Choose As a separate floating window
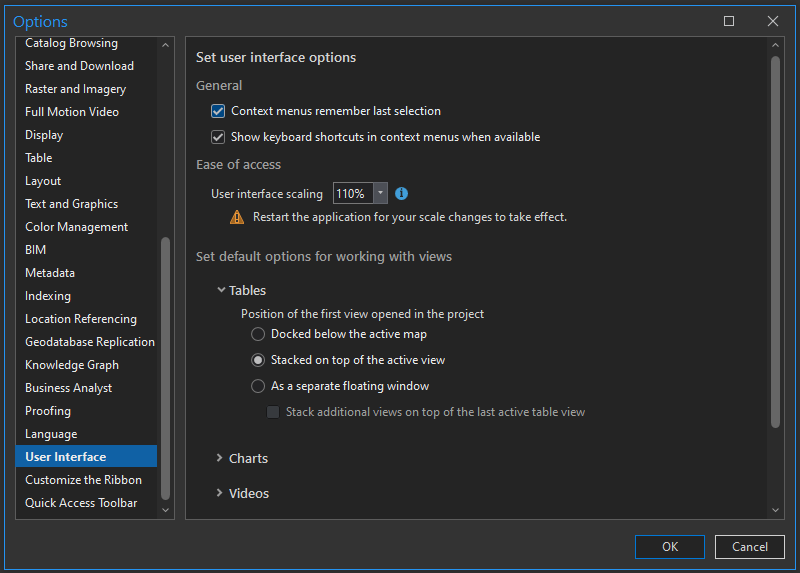Viewport: 800px width, 573px height. [258, 386]
